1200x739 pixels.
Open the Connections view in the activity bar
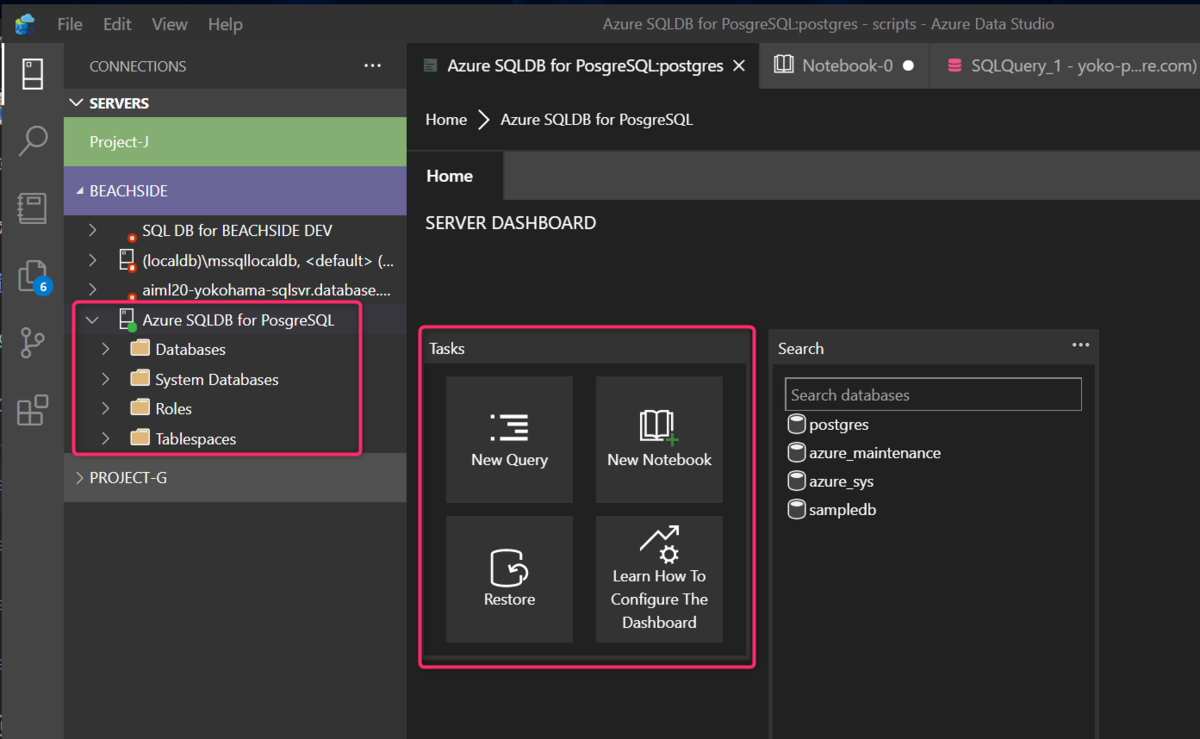click(32, 75)
